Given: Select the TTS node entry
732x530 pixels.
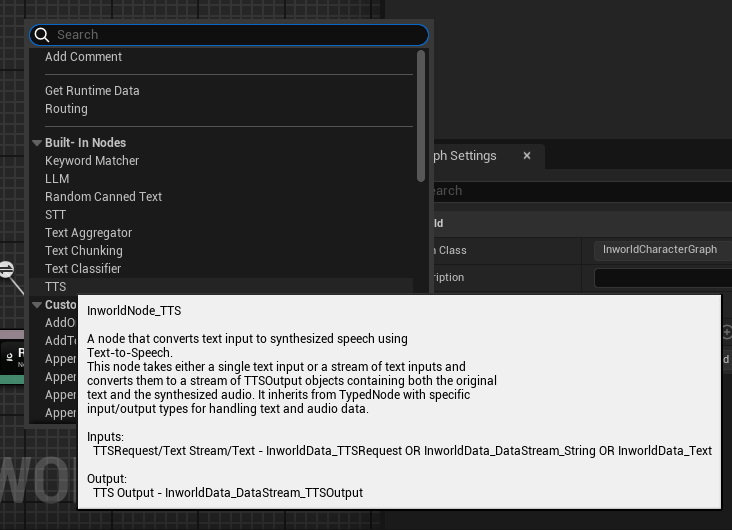Looking at the screenshot, I should coord(221,287).
